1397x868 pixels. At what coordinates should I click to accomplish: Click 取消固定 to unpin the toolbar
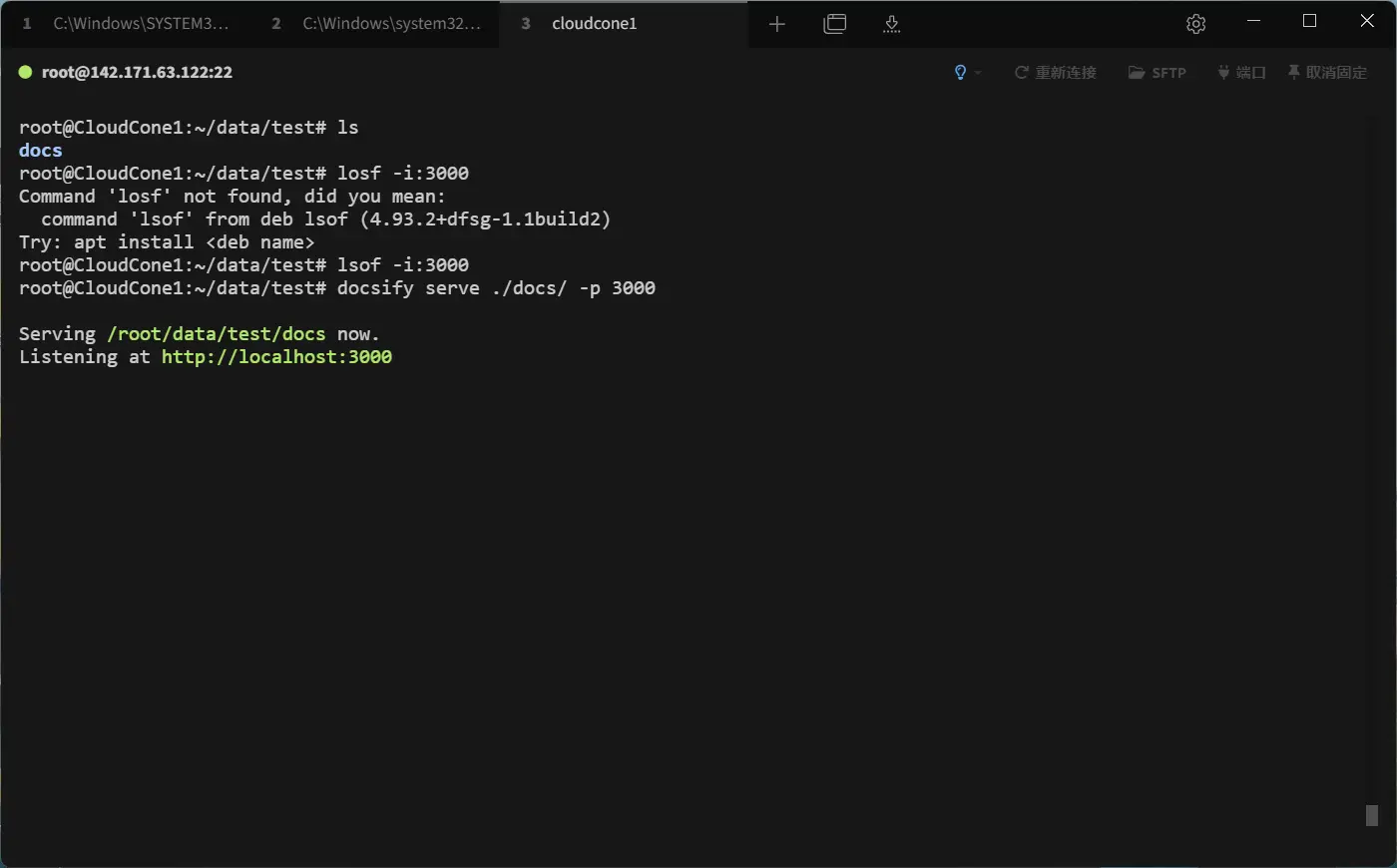pos(1327,72)
